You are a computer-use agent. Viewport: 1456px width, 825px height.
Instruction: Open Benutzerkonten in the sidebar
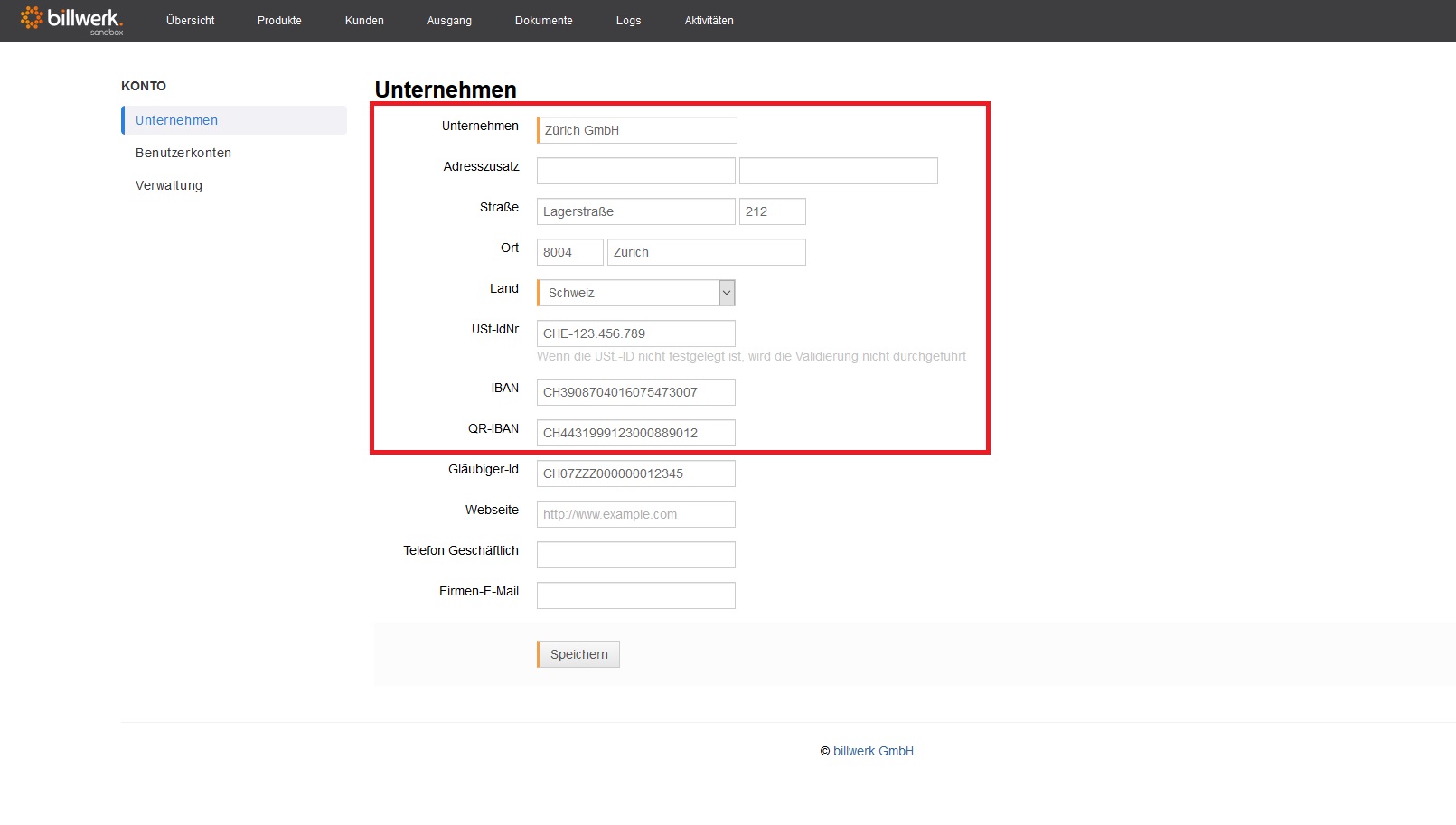point(183,153)
